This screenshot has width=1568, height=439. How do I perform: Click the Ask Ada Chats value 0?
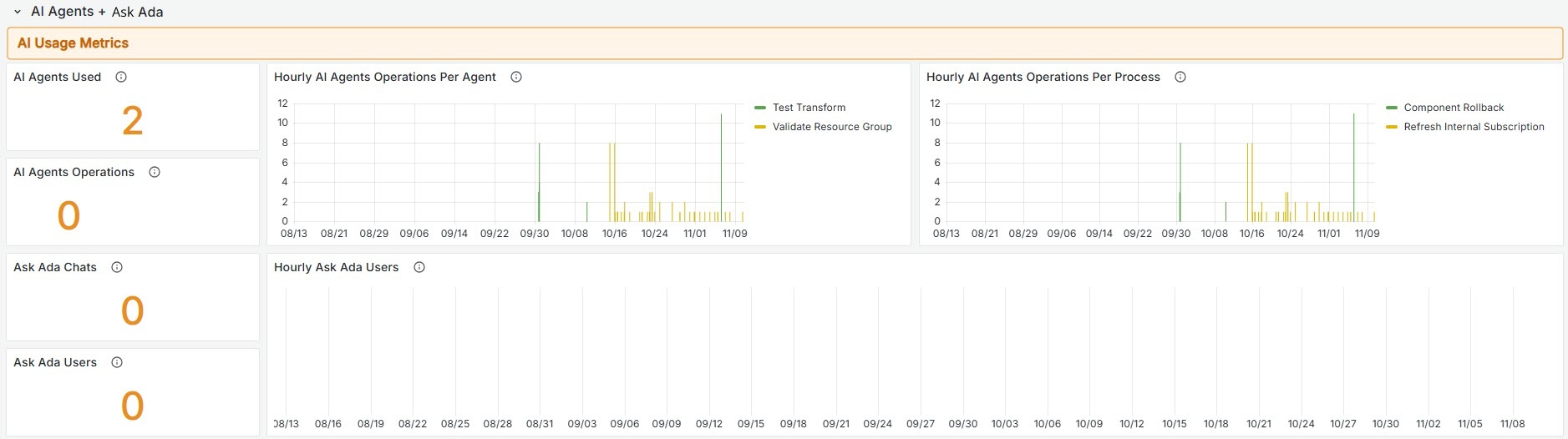tap(132, 311)
